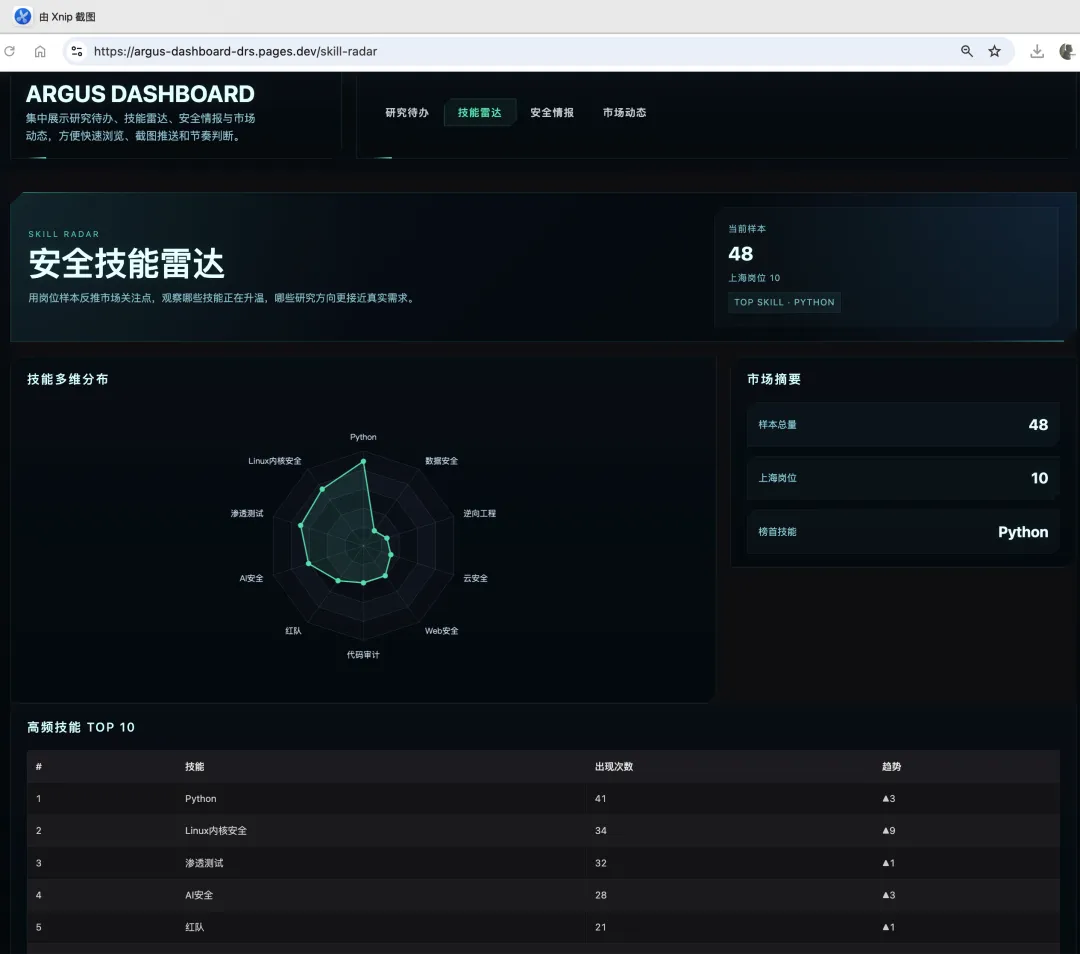Screen dimensions: 1080x954
Task: Select the Linux内核安全 table row
Action: [x=543, y=831]
